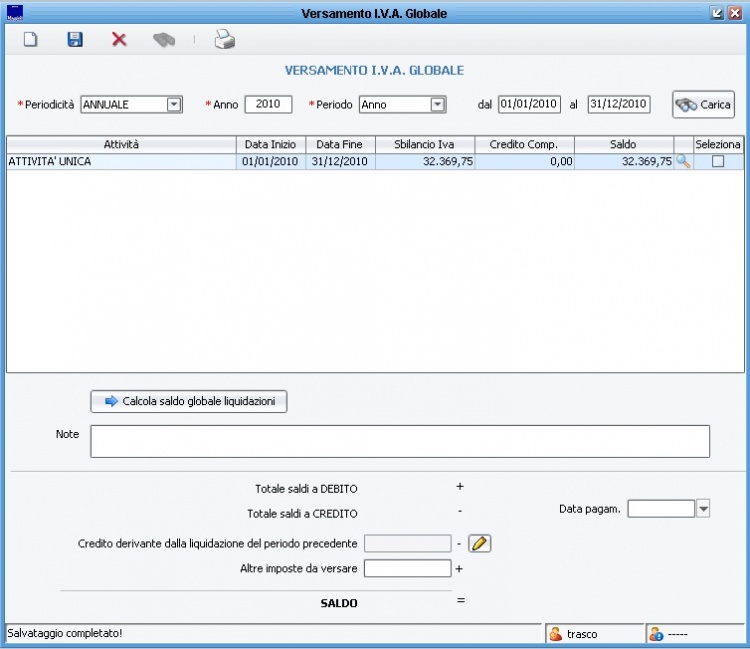Tick the Seleziona checkbox for ATTIVITA' UNICA
The image size is (750, 649).
tap(717, 162)
